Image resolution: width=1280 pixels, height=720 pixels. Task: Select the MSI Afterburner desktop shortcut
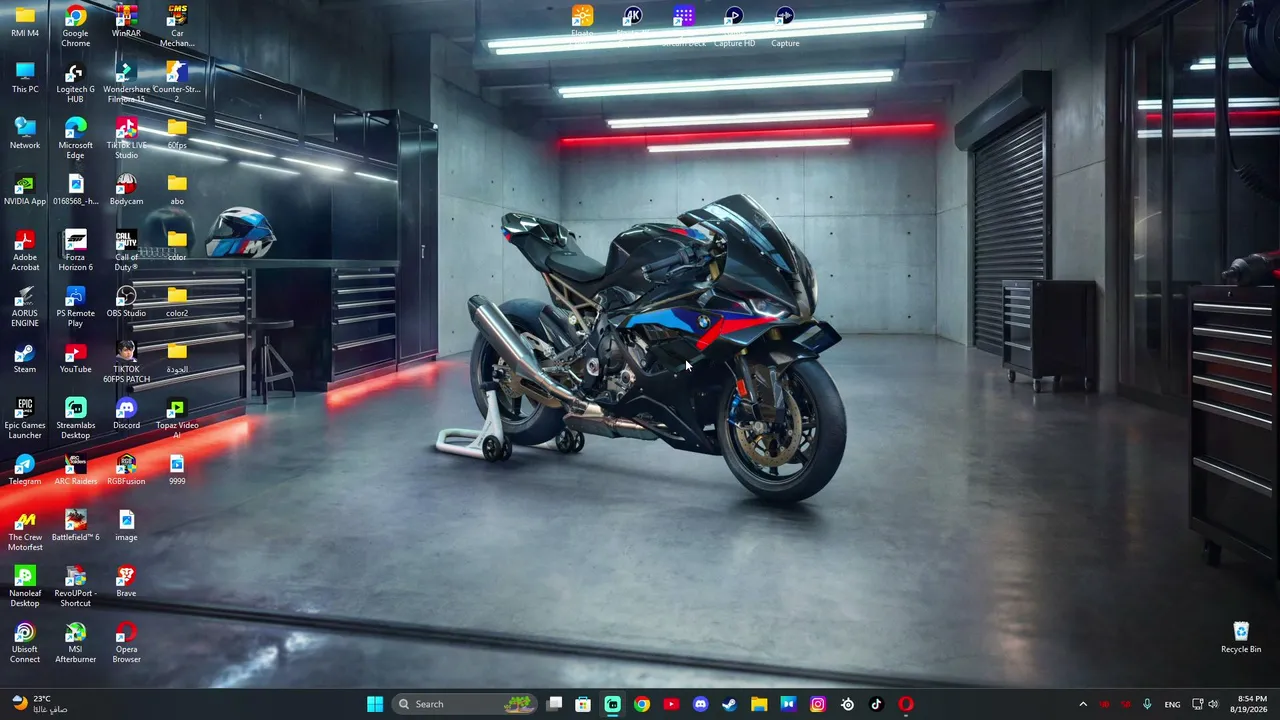[x=75, y=642]
